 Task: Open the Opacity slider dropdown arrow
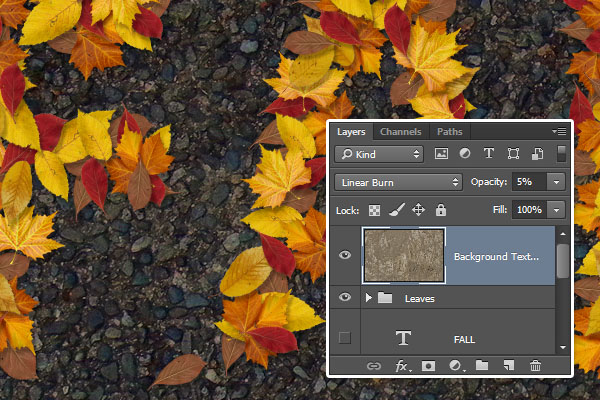555,182
